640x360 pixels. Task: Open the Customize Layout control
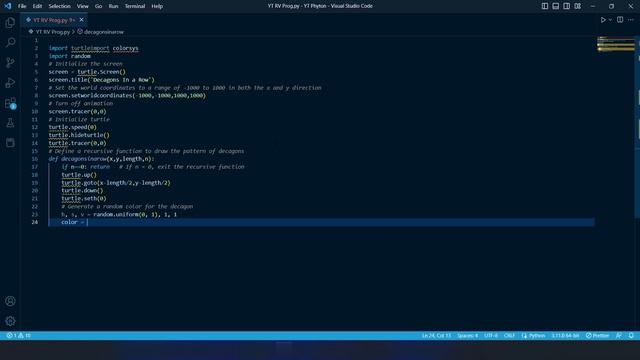coord(578,6)
